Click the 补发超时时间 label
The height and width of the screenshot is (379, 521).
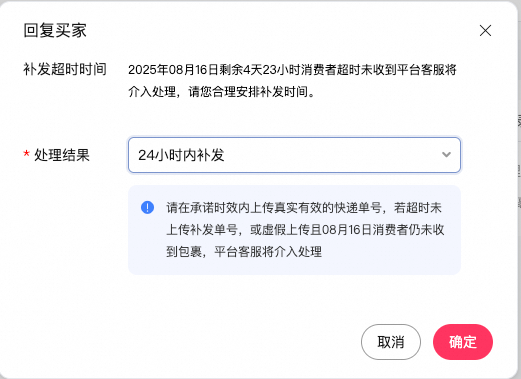[65, 69]
